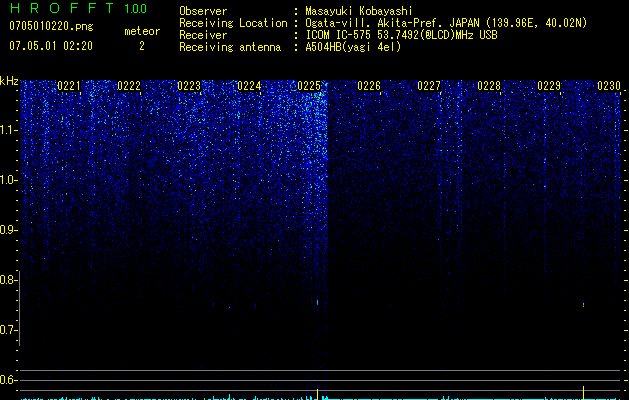Click the 1.0 kHz axis label

click(7, 181)
